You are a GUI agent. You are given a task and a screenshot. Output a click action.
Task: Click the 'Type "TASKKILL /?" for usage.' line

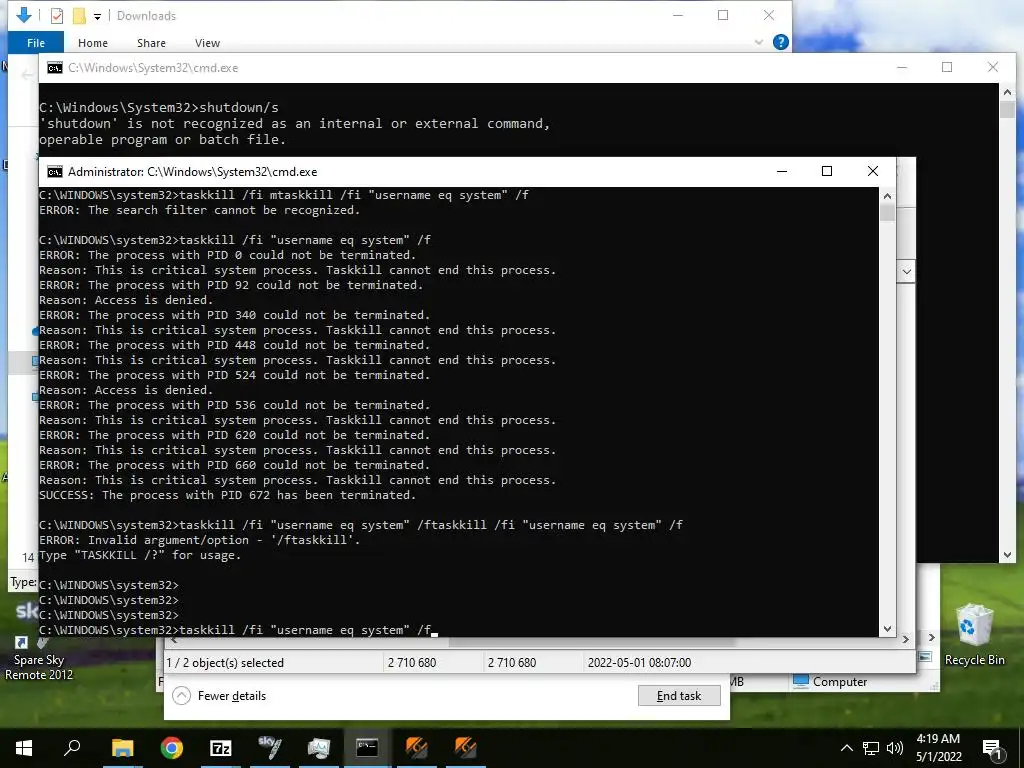140,555
